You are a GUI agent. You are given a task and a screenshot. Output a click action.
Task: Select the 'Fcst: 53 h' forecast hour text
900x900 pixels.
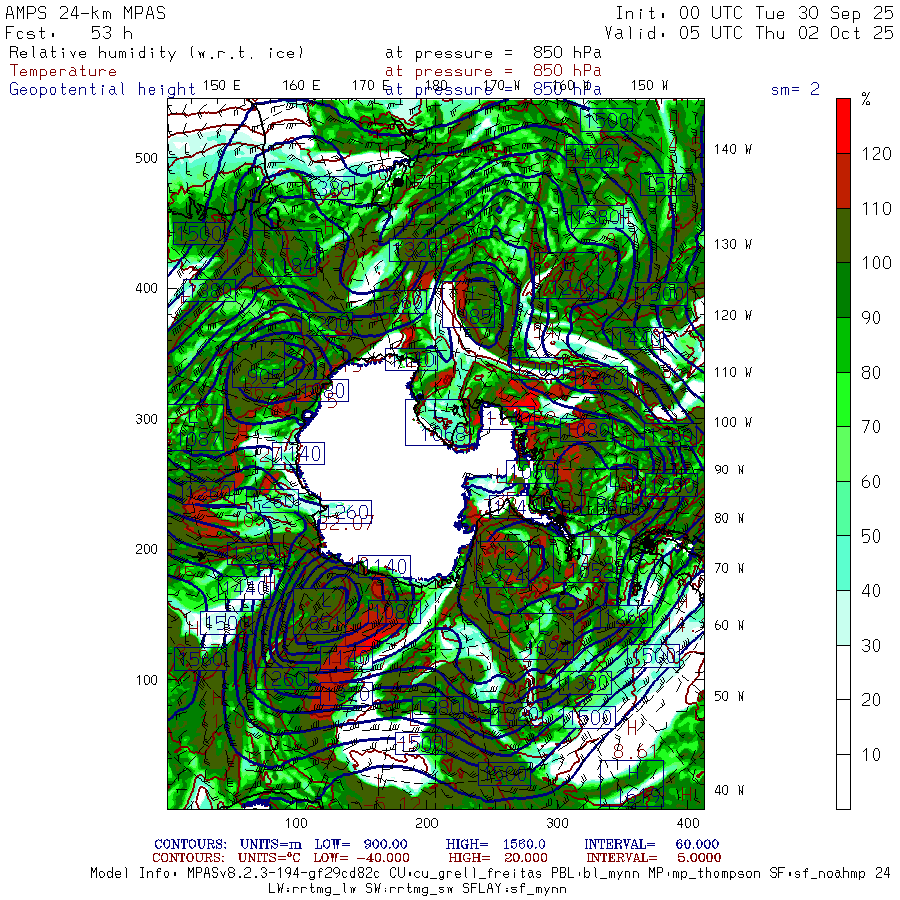[69, 33]
